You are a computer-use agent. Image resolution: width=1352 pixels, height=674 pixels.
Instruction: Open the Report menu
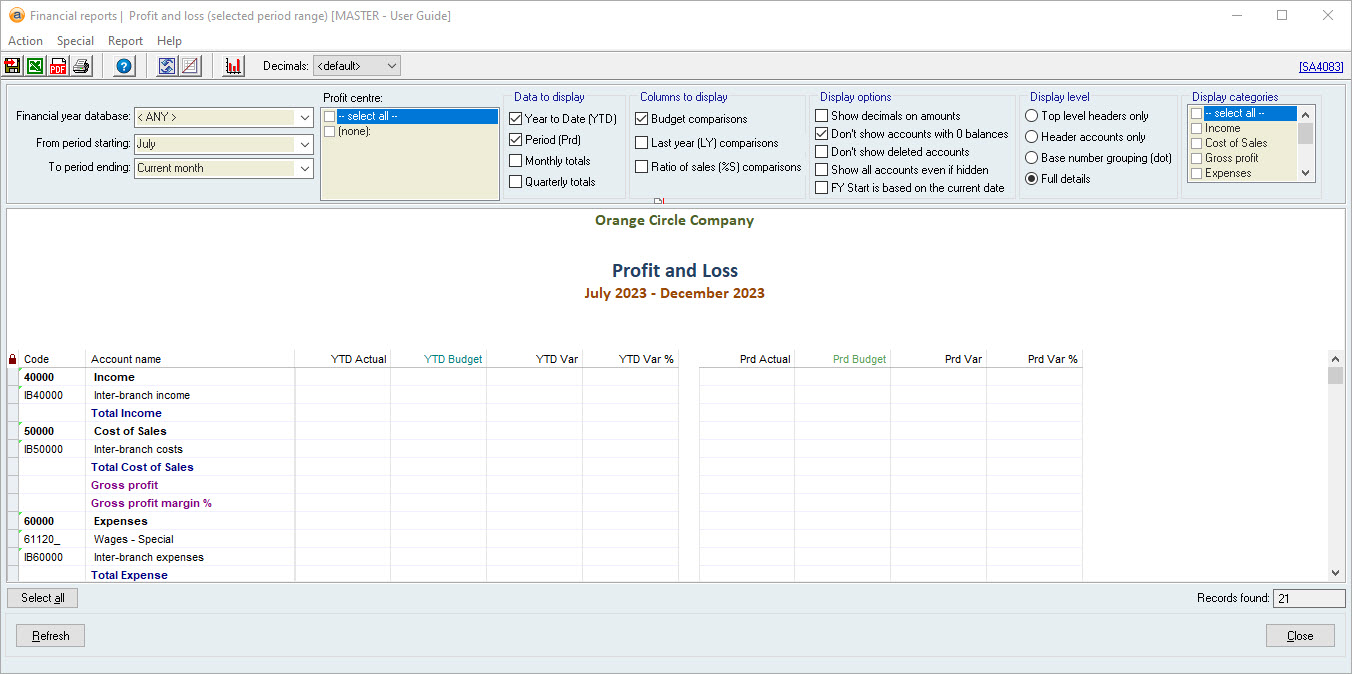click(x=125, y=41)
